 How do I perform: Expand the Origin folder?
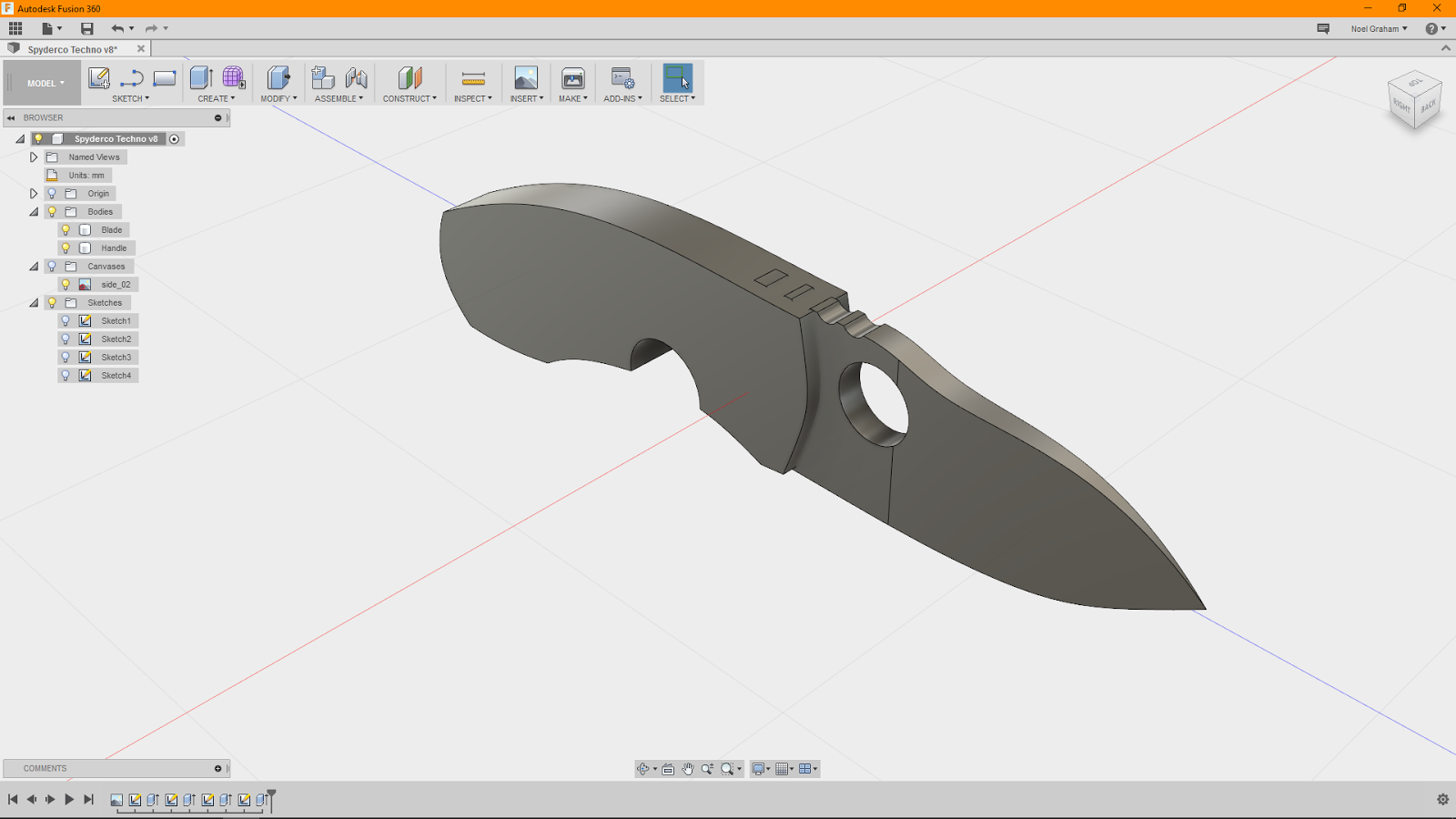34,194
